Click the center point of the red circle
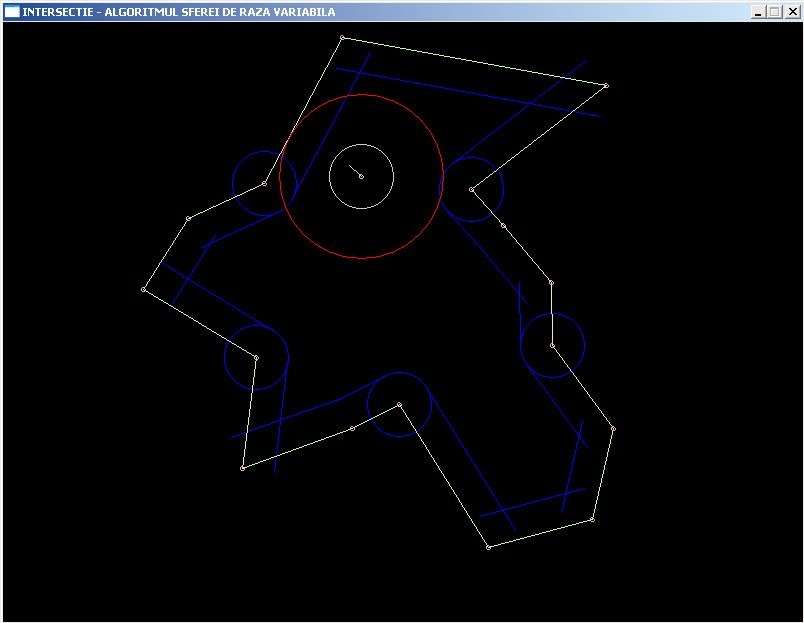This screenshot has height=623, width=804. [x=361, y=176]
